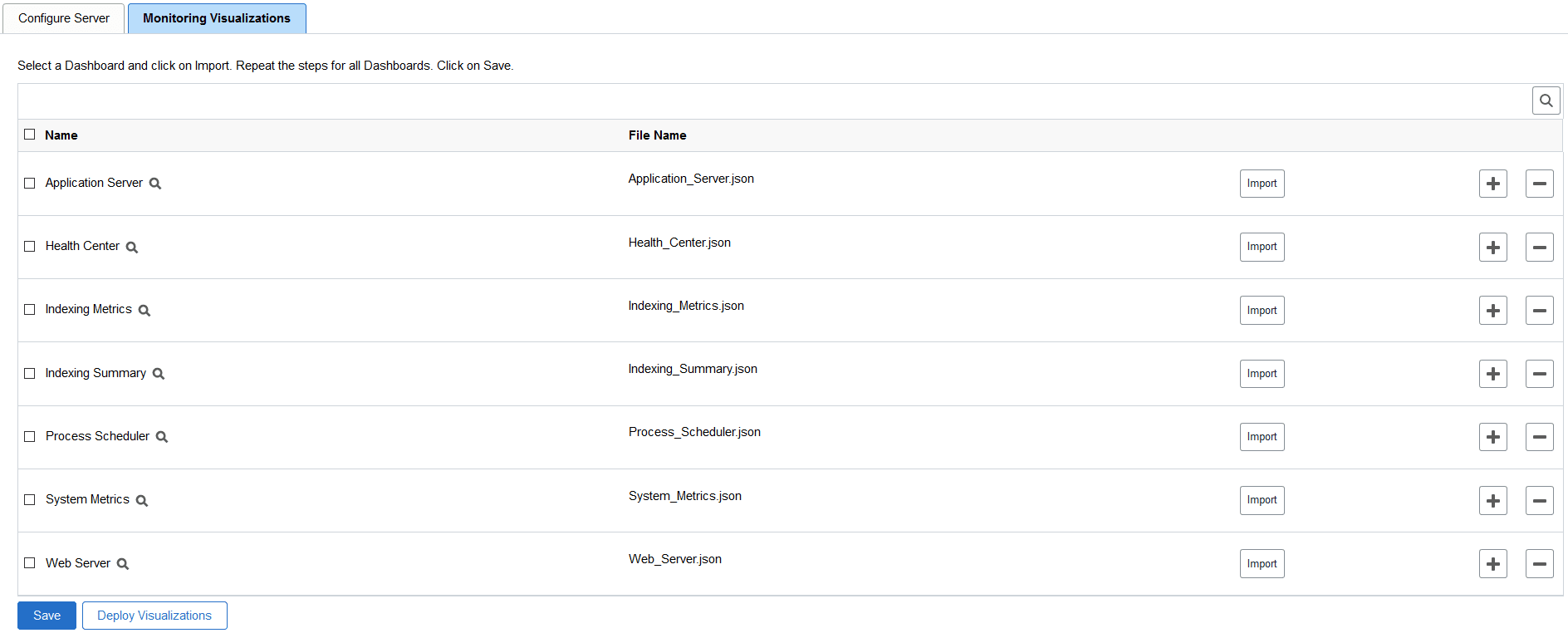
Task: Open the Health Center lookup icon
Action: tap(132, 247)
